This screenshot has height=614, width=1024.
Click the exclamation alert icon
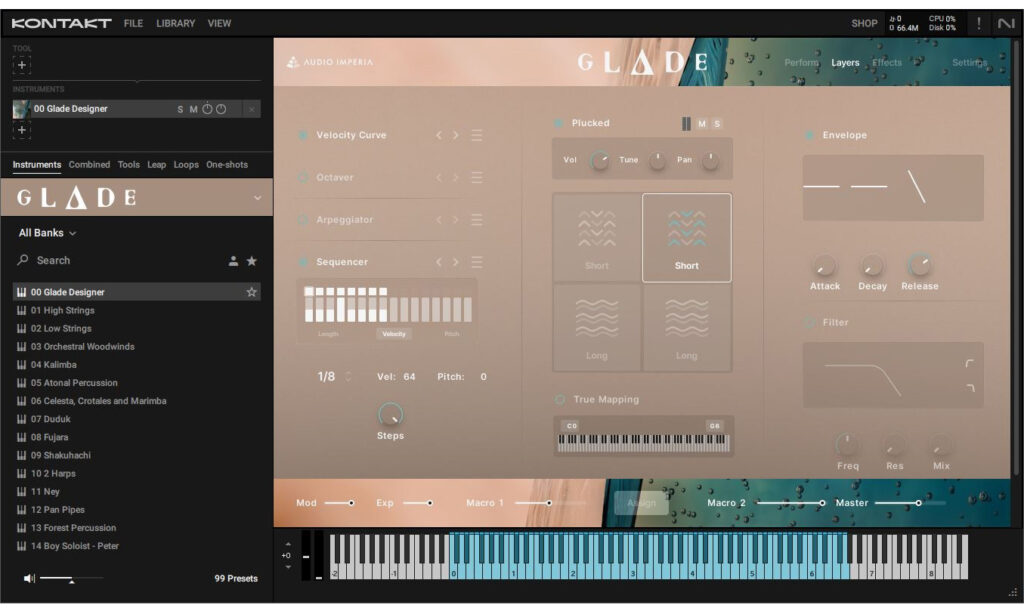978,23
